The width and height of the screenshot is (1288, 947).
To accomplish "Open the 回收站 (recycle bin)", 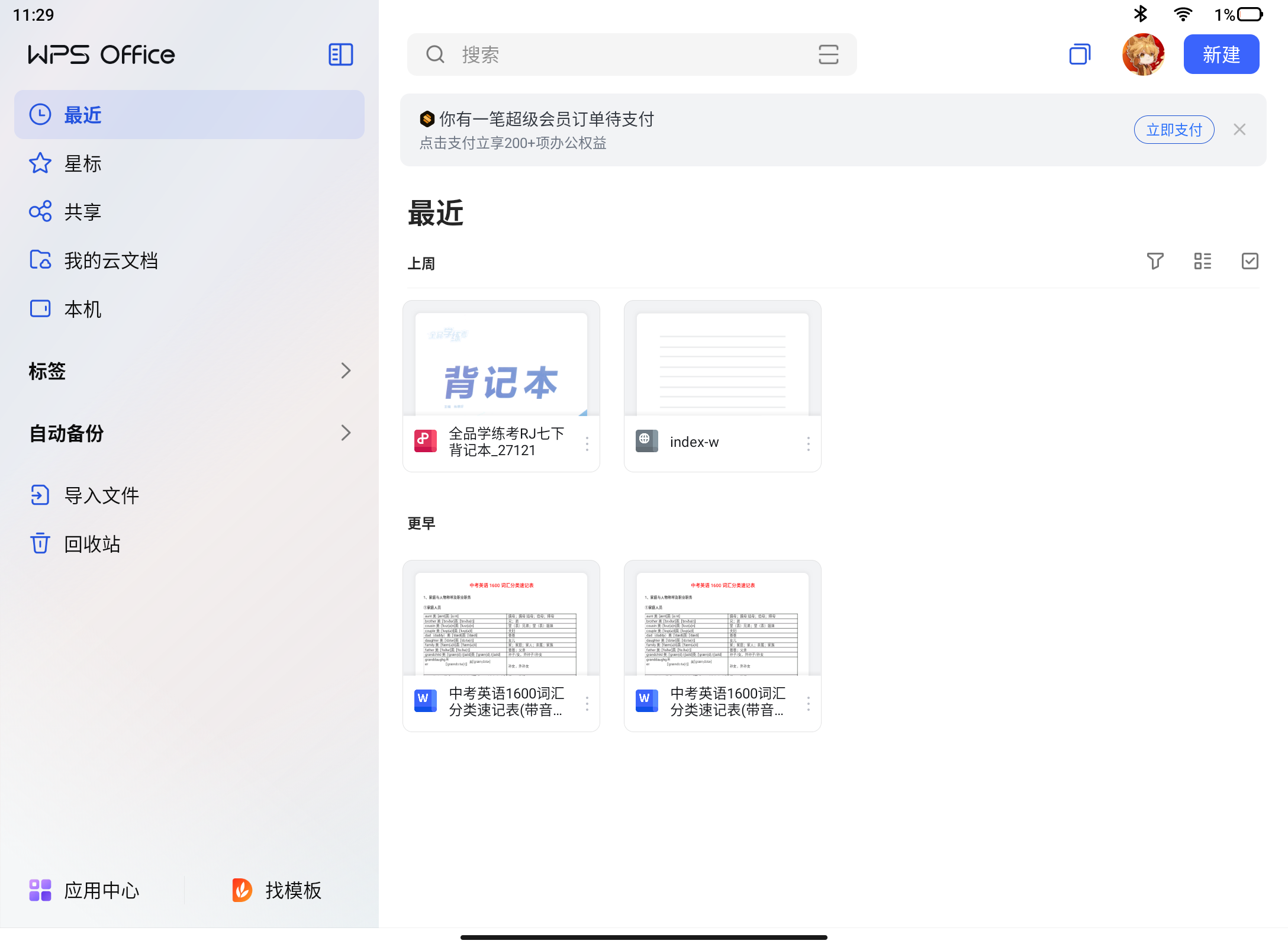I will pos(92,543).
